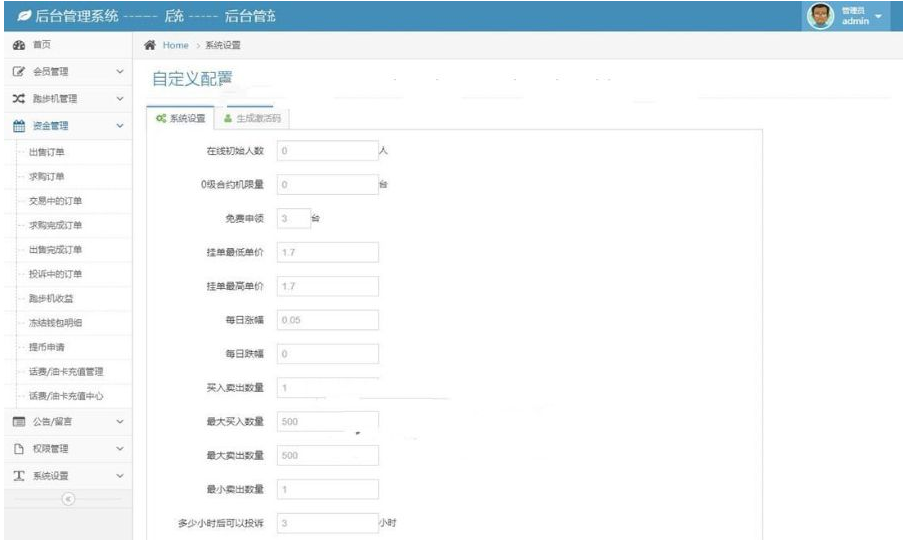This screenshot has height=540, width=903.
Task: Expand the 权限管理 menu chevron
Action: (x=120, y=449)
